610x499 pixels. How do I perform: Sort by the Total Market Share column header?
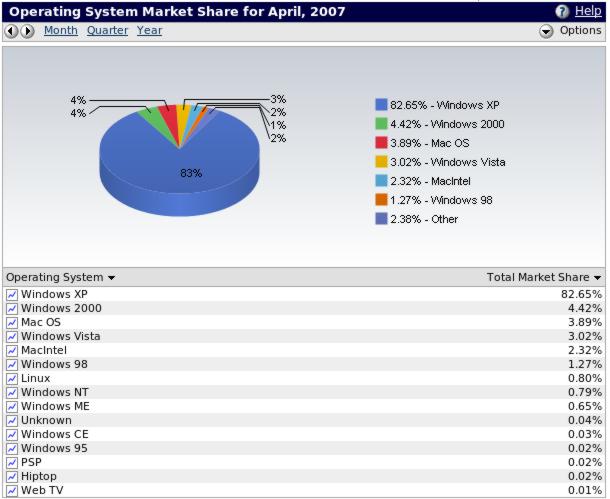coord(544,277)
